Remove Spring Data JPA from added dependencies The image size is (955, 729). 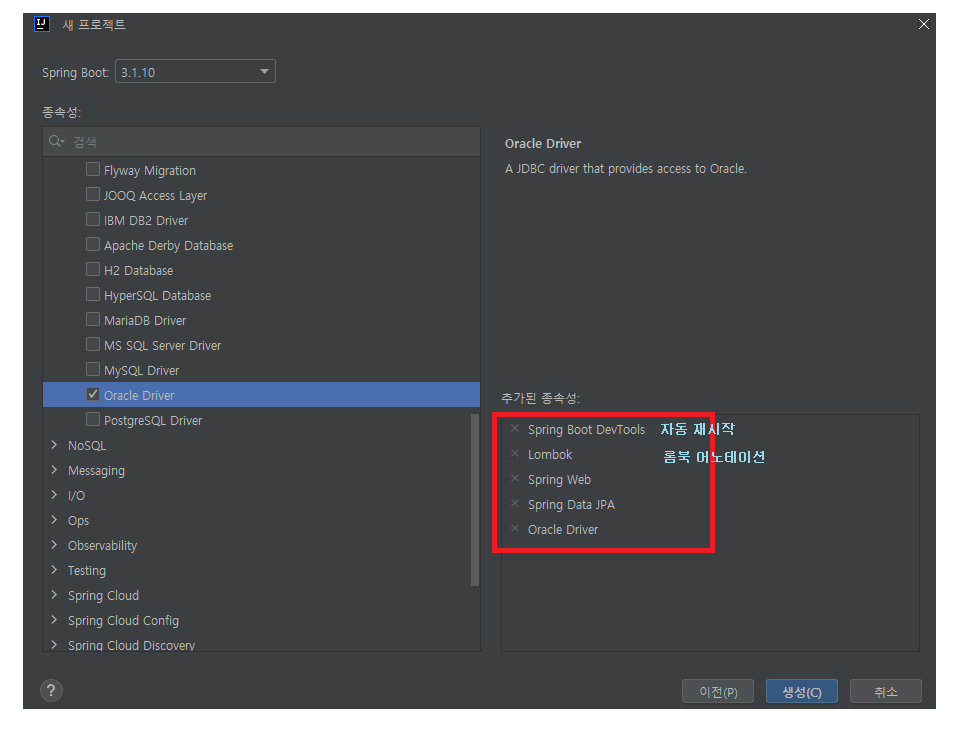tap(515, 504)
